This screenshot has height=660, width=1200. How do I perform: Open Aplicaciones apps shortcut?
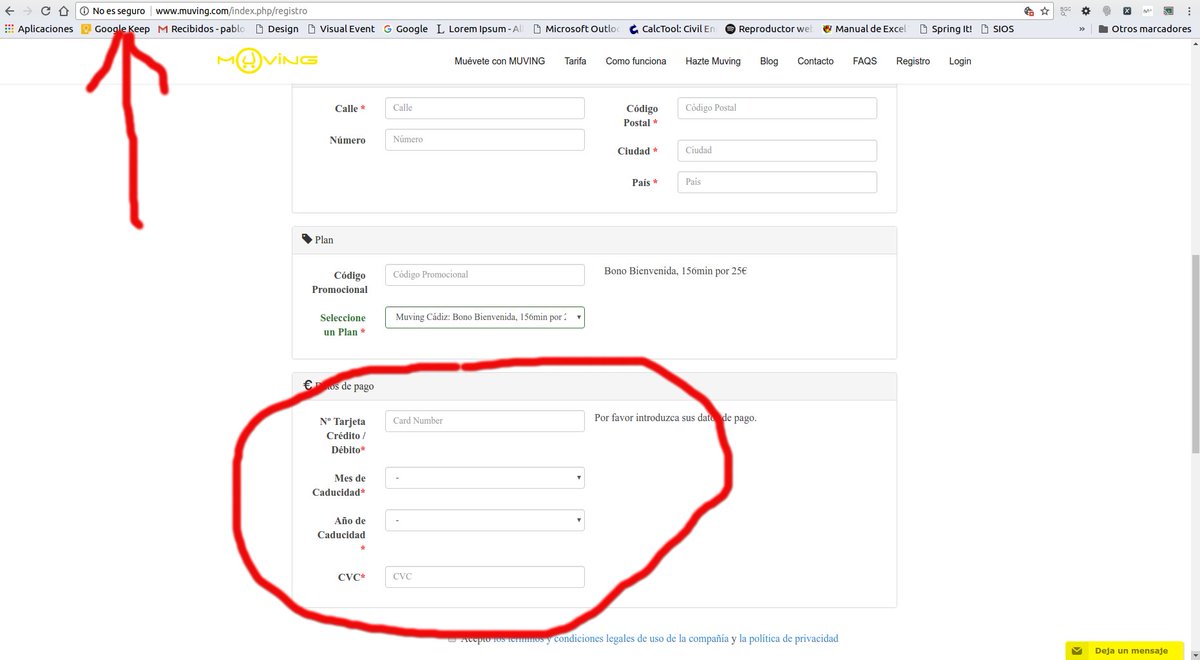[39, 29]
